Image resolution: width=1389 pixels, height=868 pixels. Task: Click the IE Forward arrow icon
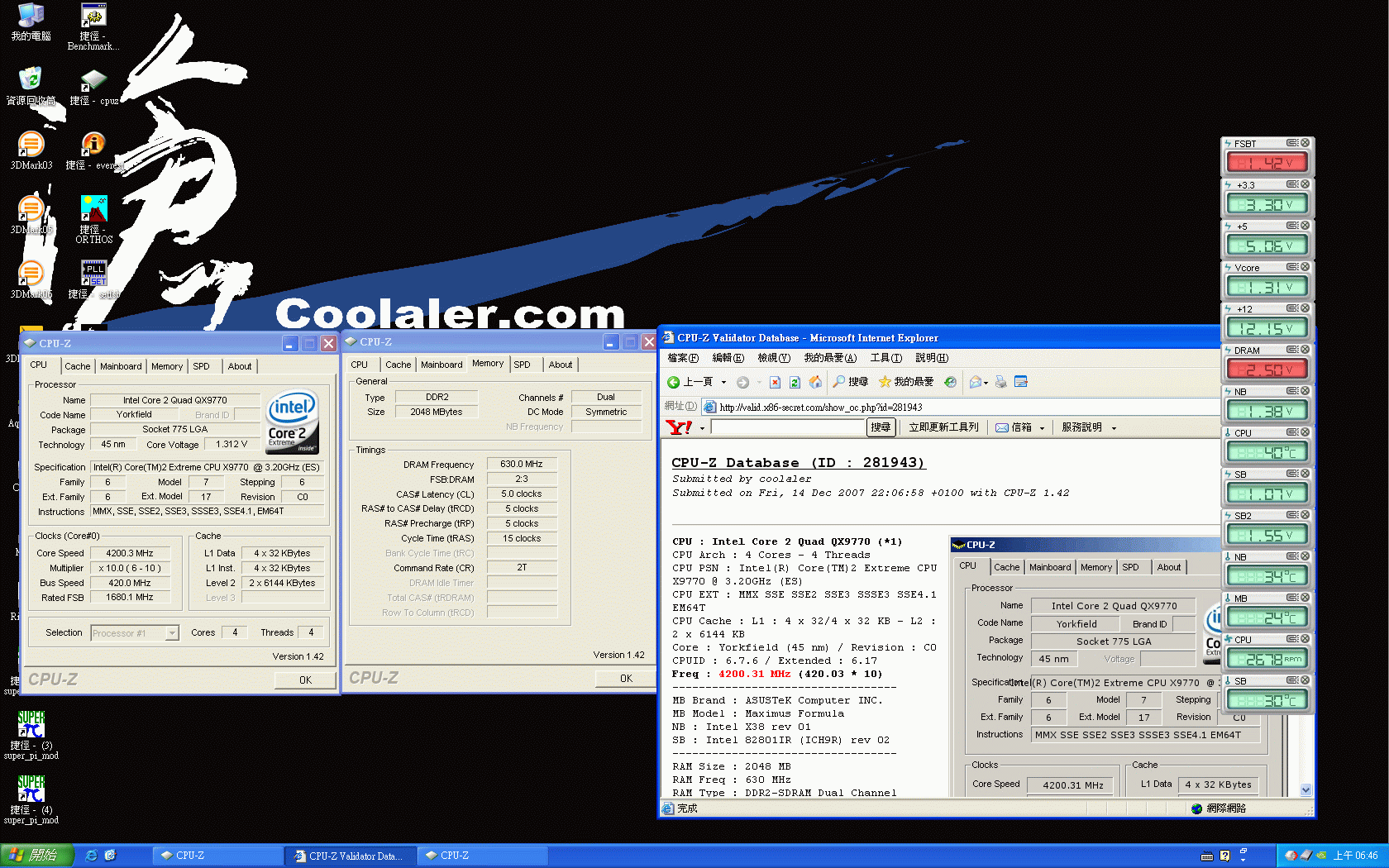tap(742, 382)
